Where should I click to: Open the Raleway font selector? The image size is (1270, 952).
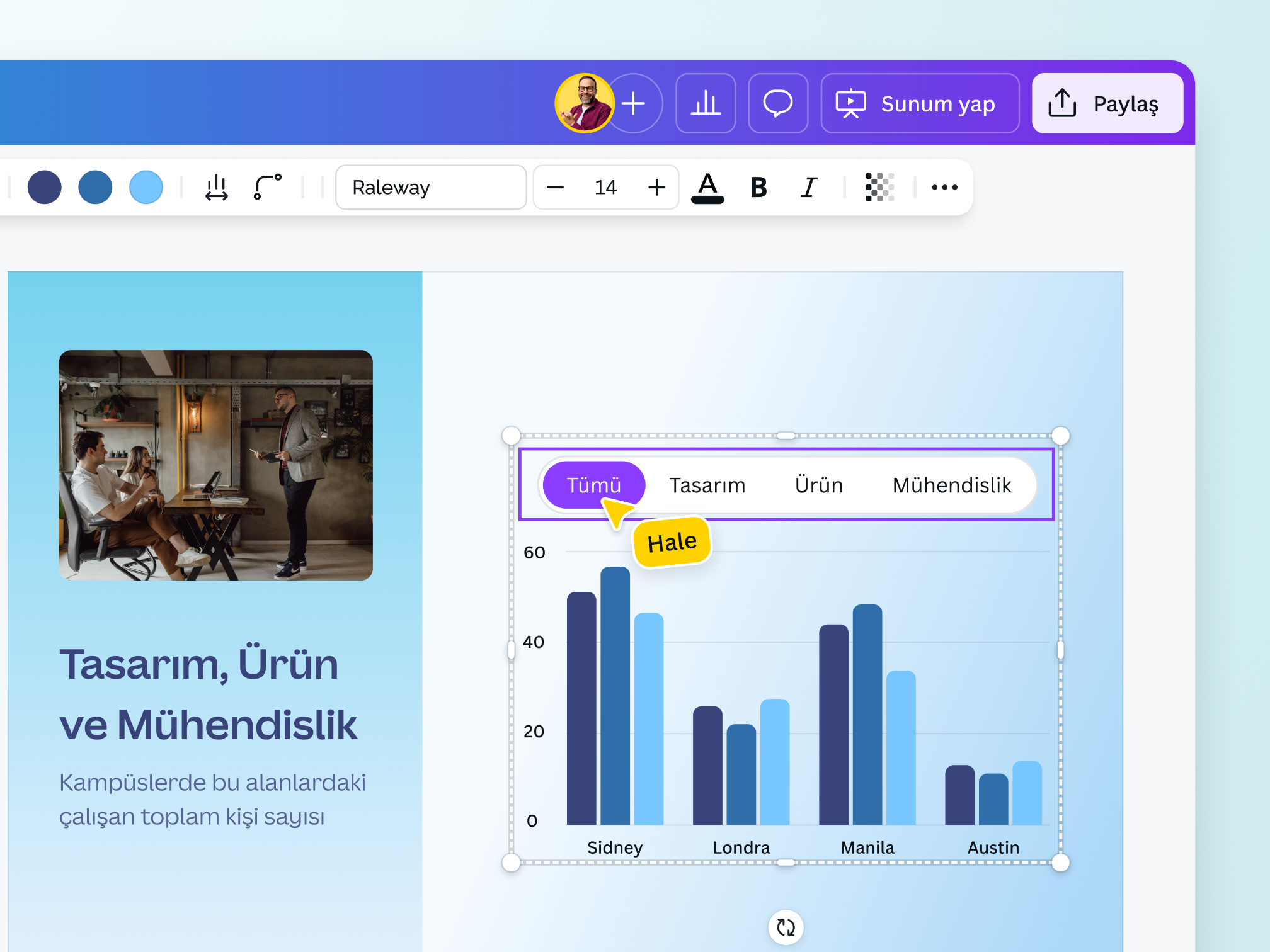(x=431, y=187)
